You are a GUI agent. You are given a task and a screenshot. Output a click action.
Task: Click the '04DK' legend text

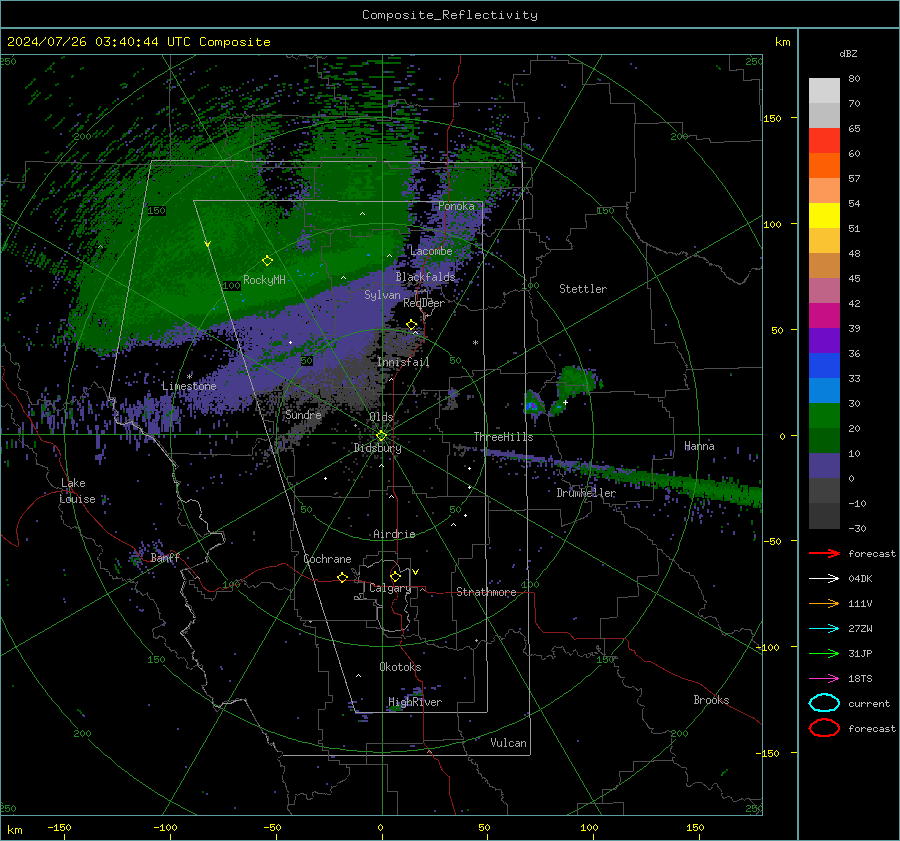pyautogui.click(x=860, y=579)
